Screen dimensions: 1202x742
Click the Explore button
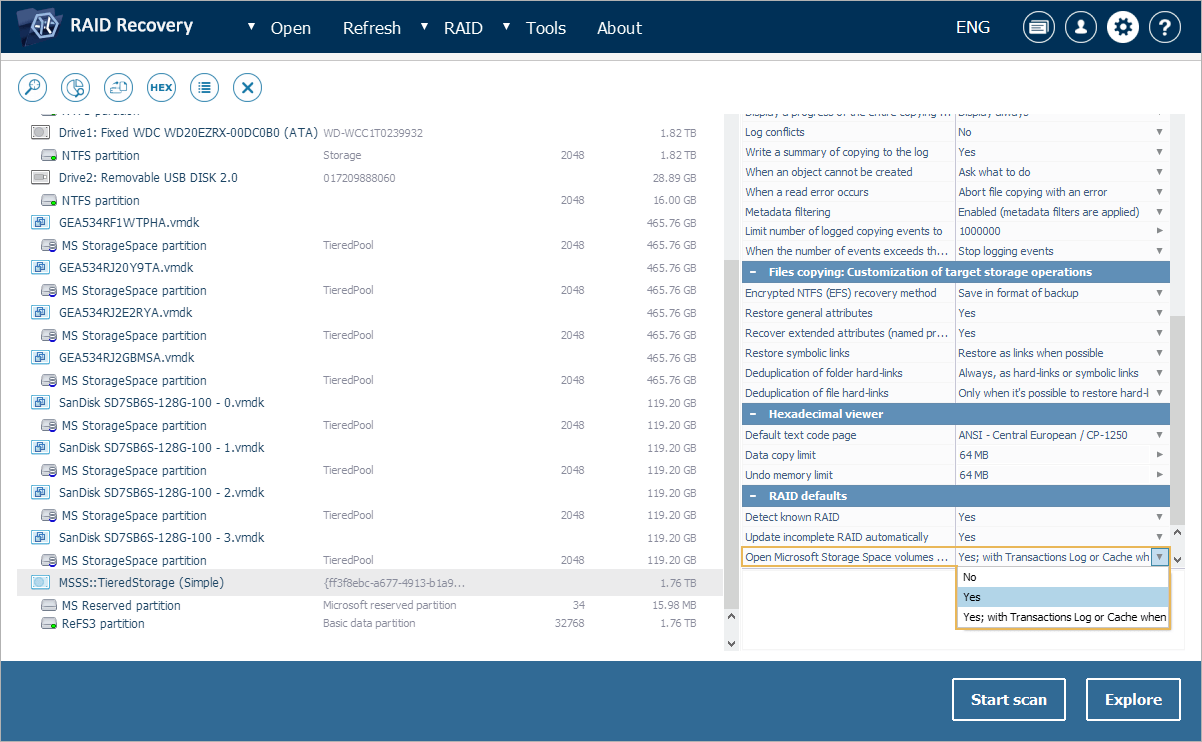(x=1133, y=700)
